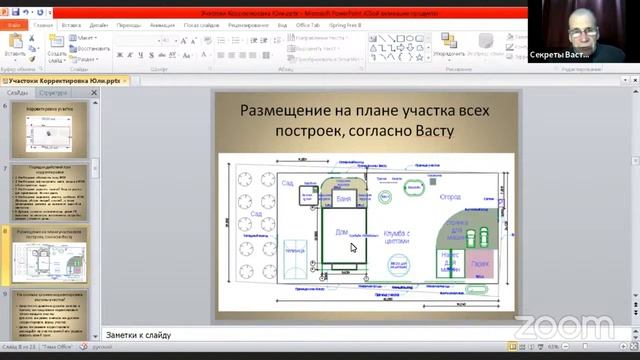Toggle justify text alignment button
Image resolution: width=640 pixels, height=360 pixels.
[253, 55]
